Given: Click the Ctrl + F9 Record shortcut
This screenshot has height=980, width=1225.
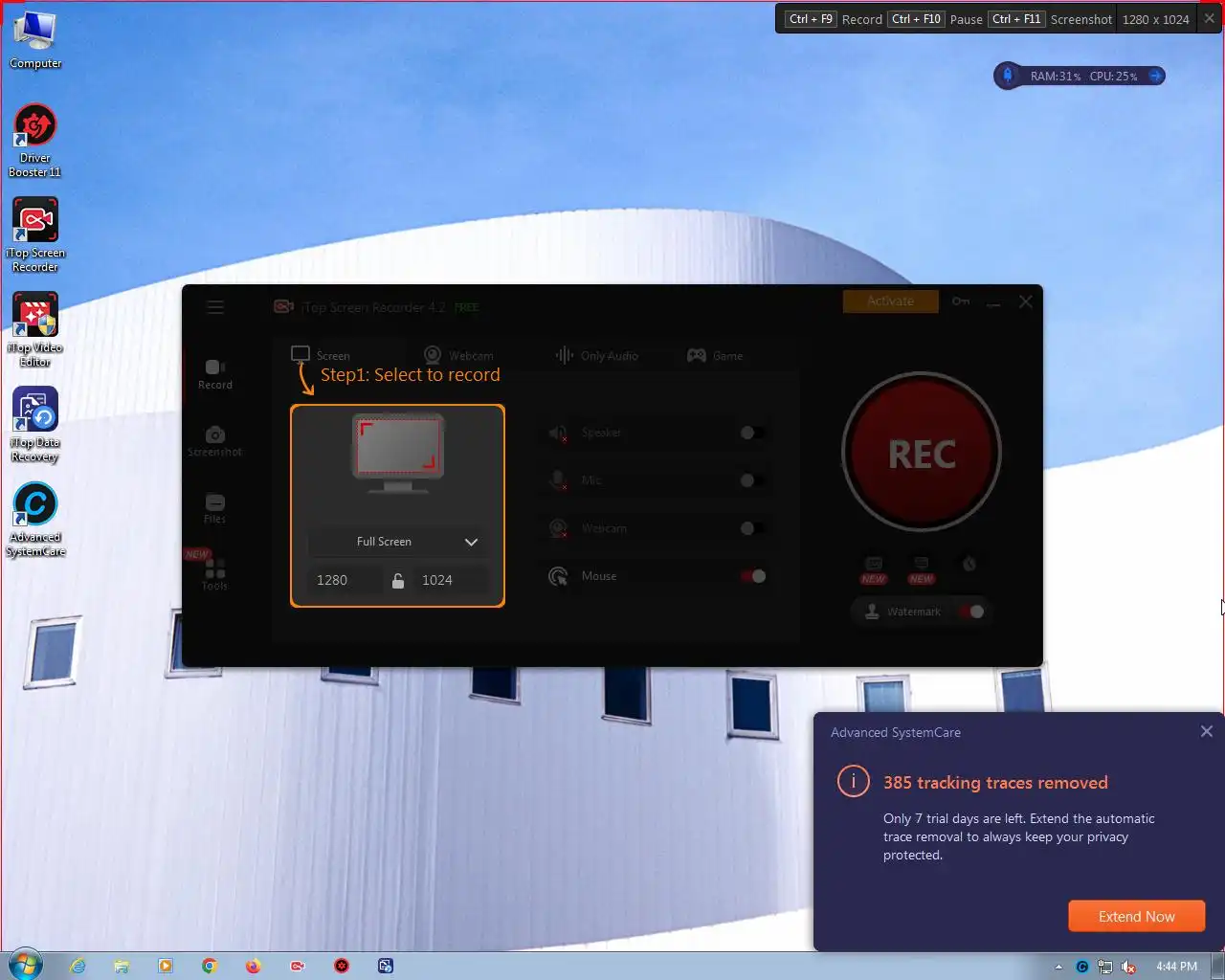Looking at the screenshot, I should coord(834,19).
